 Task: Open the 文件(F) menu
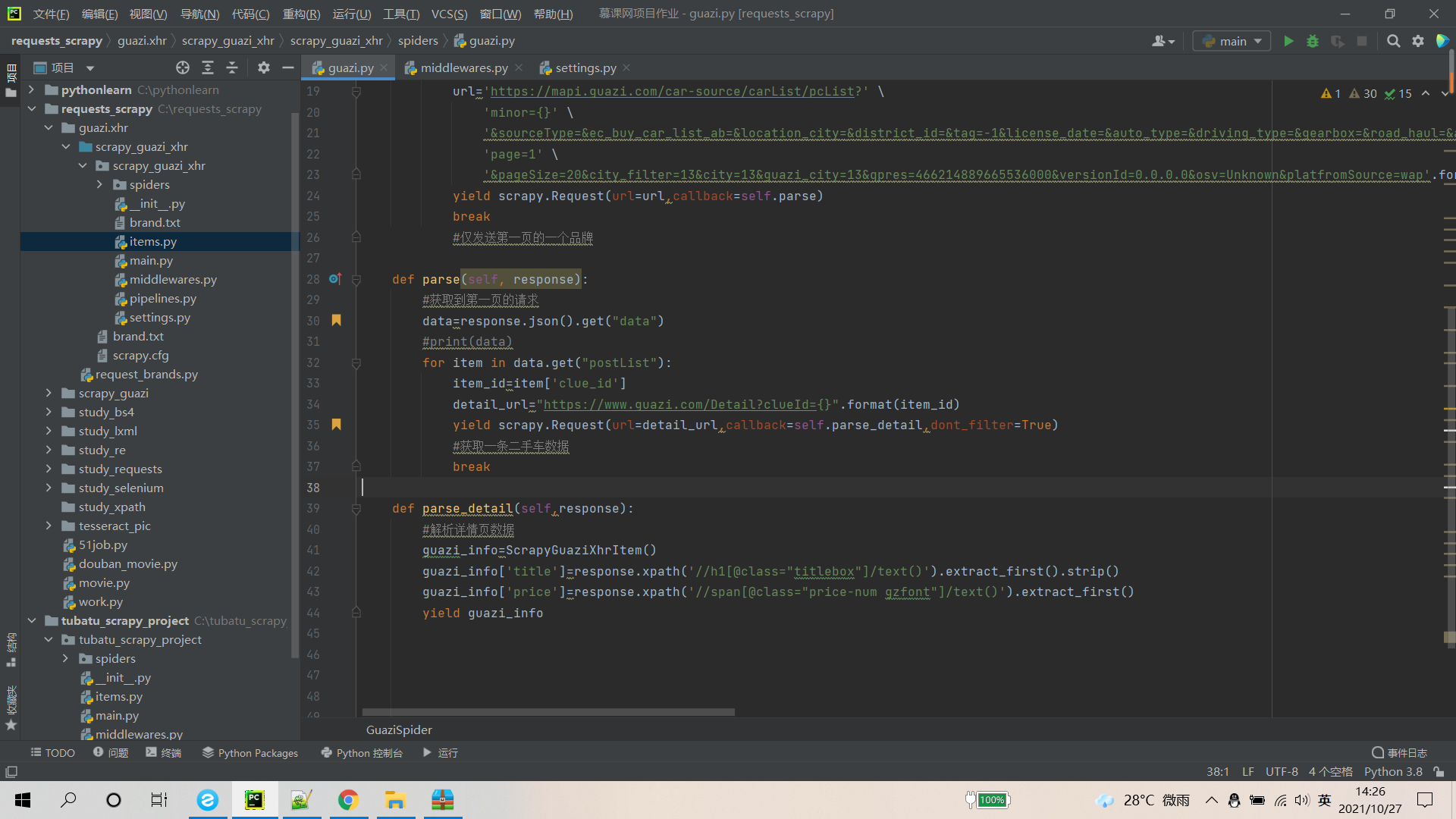[51, 14]
